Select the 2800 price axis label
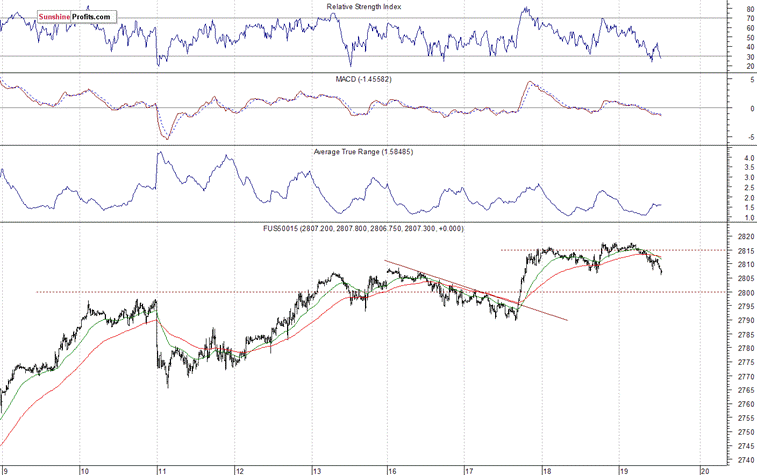This screenshot has width=757, height=475. (x=744, y=293)
